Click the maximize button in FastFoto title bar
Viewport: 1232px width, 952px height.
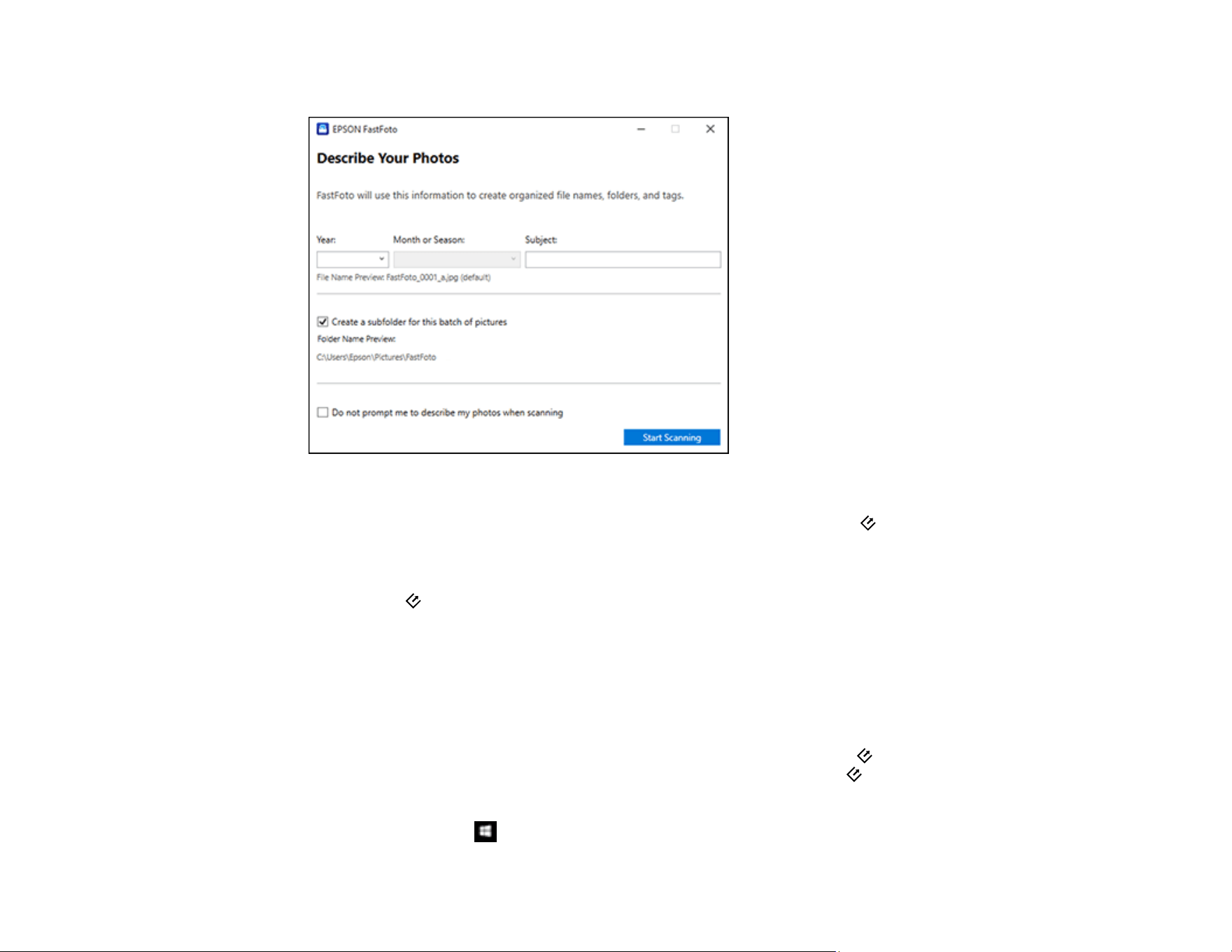(x=675, y=129)
